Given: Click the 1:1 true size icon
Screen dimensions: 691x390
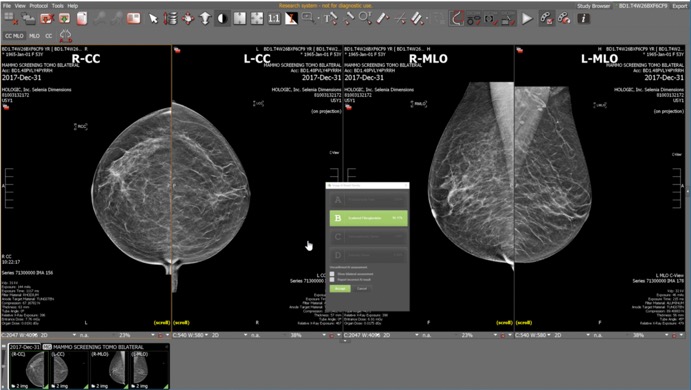Looking at the screenshot, I should [274, 19].
